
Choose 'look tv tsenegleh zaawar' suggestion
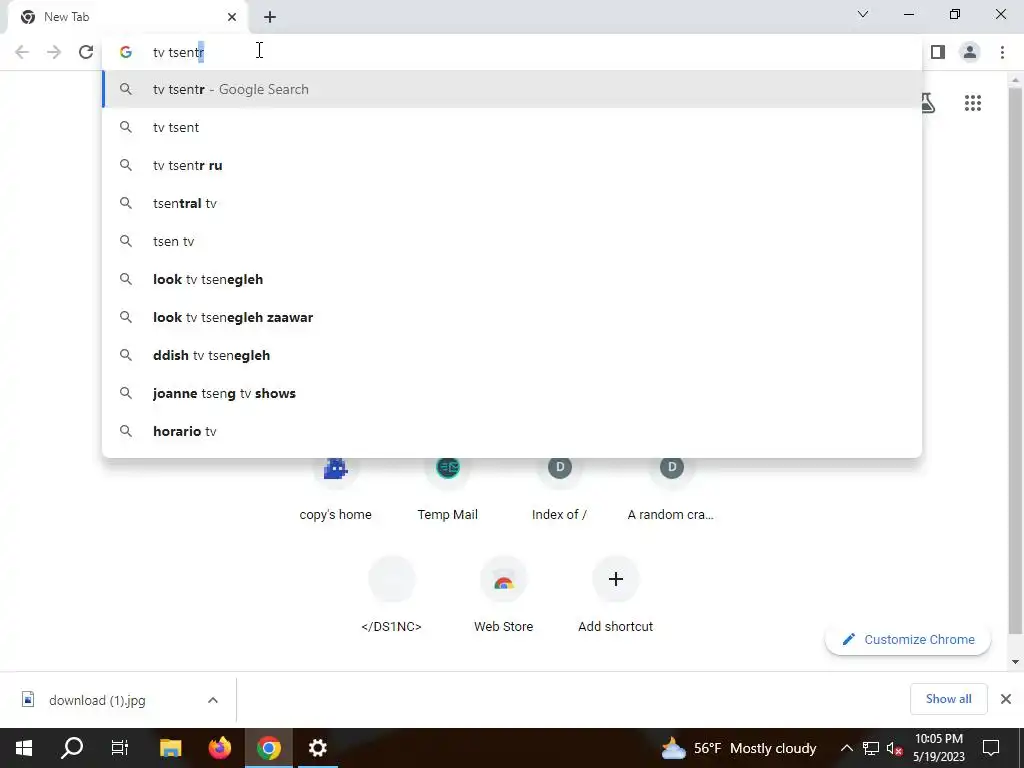pyautogui.click(x=512, y=317)
